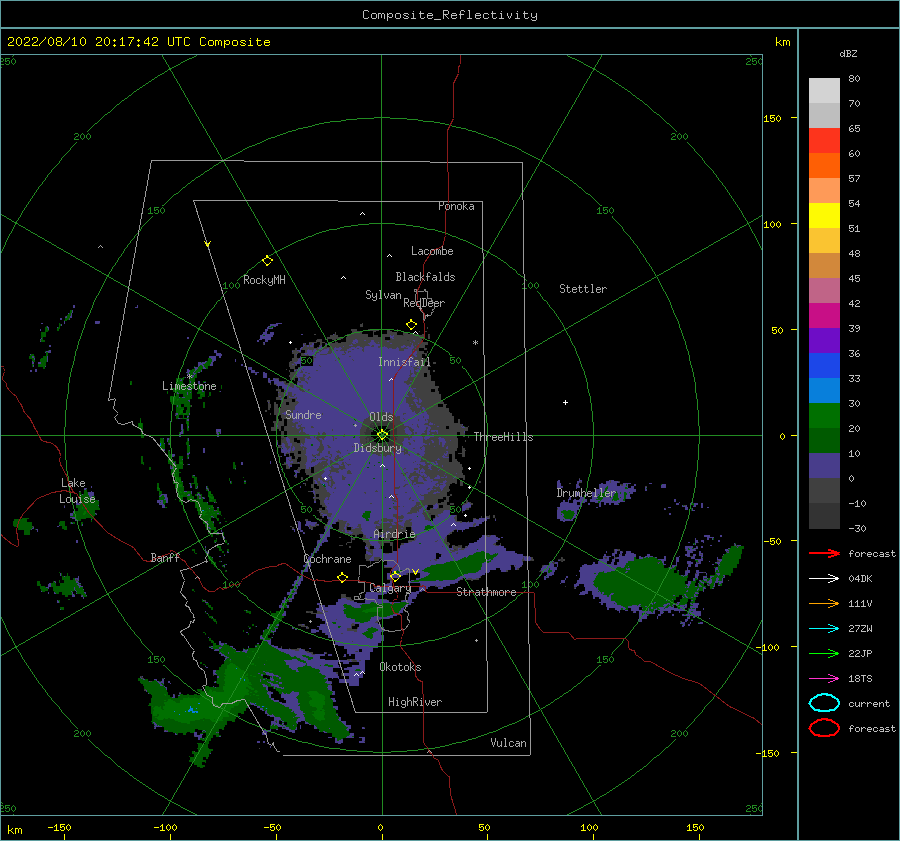Click the green 22JP arrow legend icon
This screenshot has width=900, height=841.
(x=824, y=653)
